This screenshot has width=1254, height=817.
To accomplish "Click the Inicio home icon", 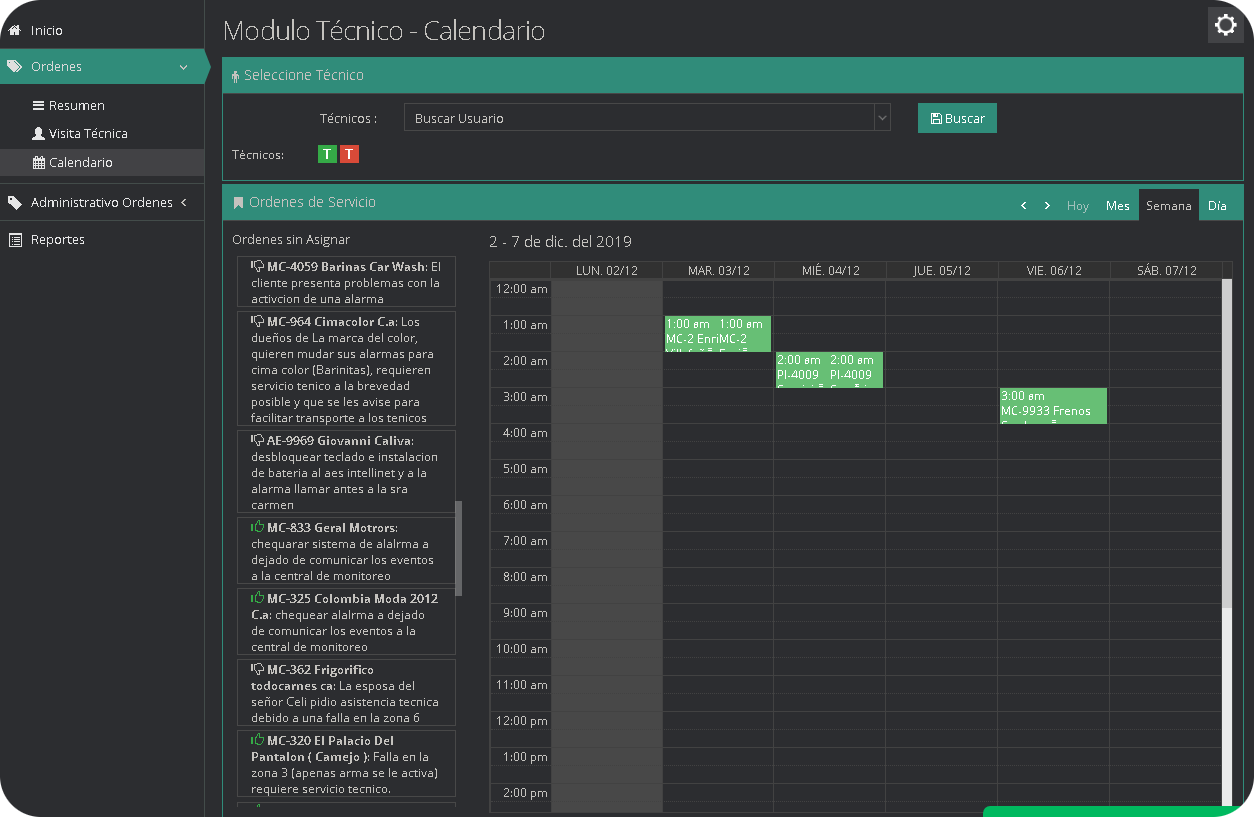I will pos(14,31).
